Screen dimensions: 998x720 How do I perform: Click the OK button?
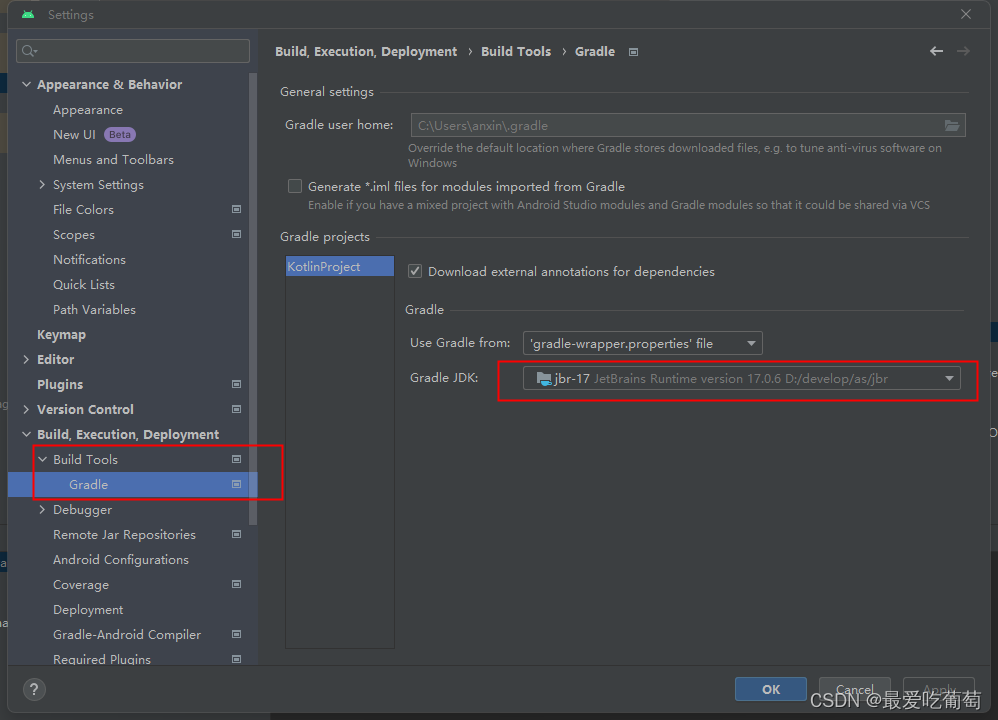point(771,689)
